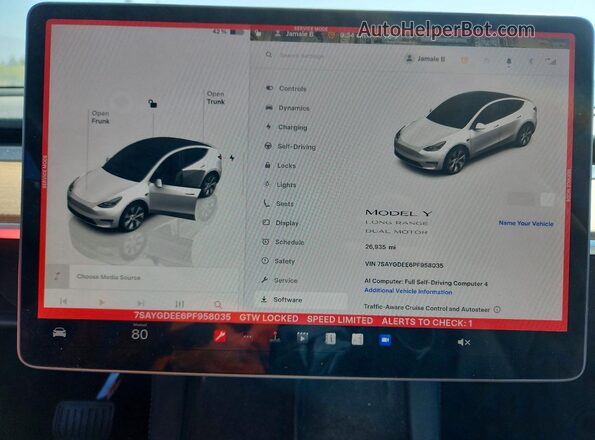595x440 pixels.
Task: Open the Service menu item
Action: coord(279,280)
